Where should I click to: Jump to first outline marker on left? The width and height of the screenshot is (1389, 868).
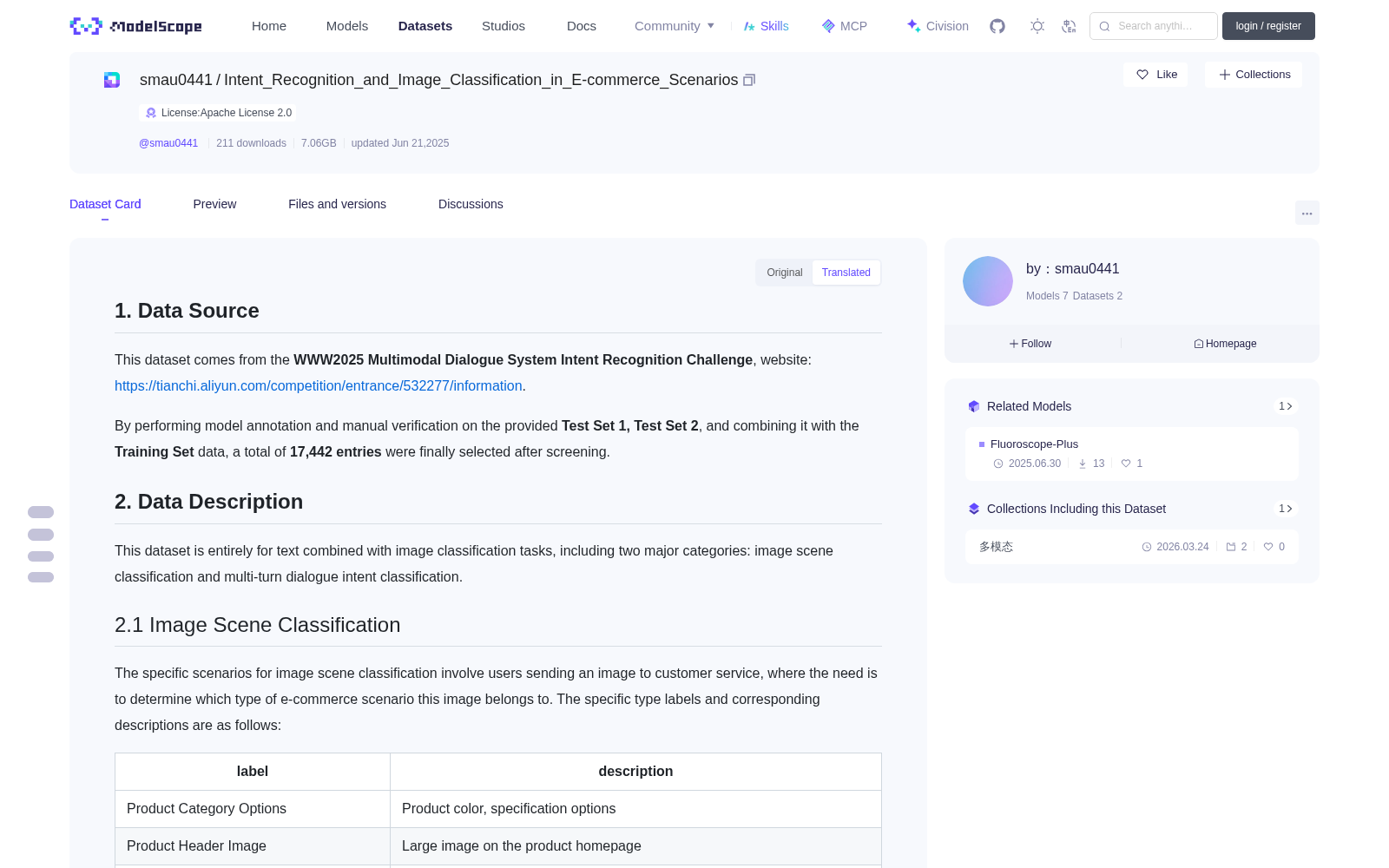[41, 512]
